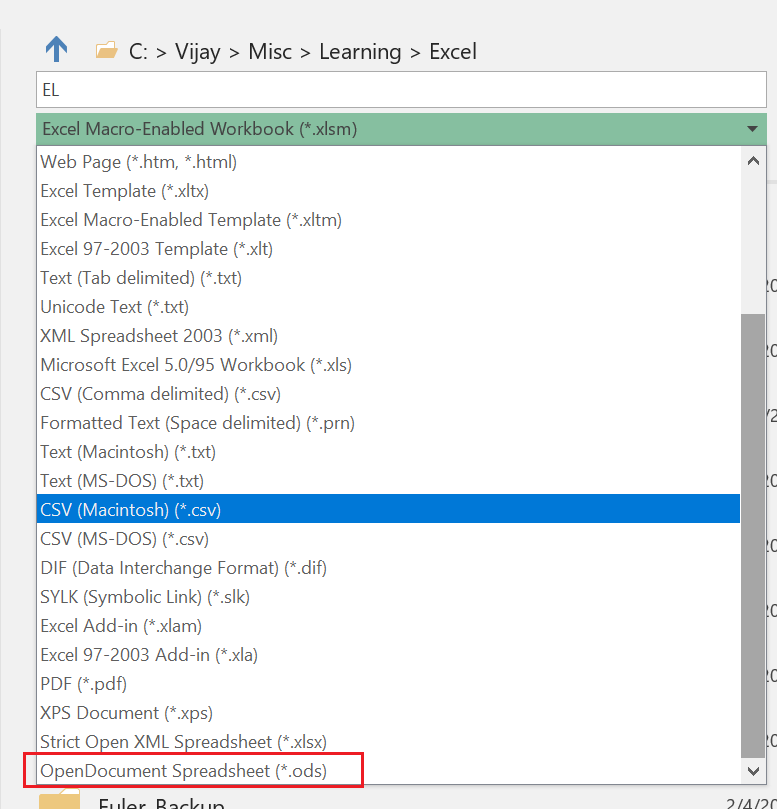Pick XML Spreadsheet 2003 (*.xml)
The height and width of the screenshot is (809, 777).
click(x=388, y=336)
